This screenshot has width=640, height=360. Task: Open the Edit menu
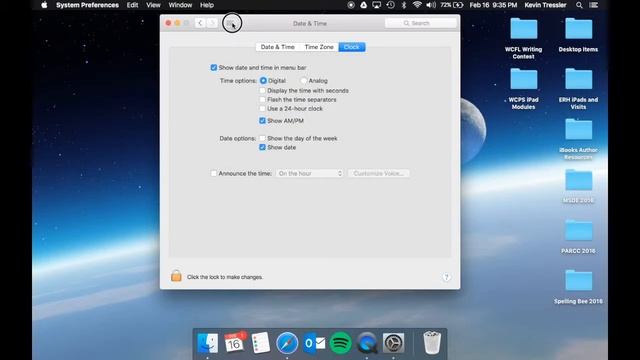132,5
